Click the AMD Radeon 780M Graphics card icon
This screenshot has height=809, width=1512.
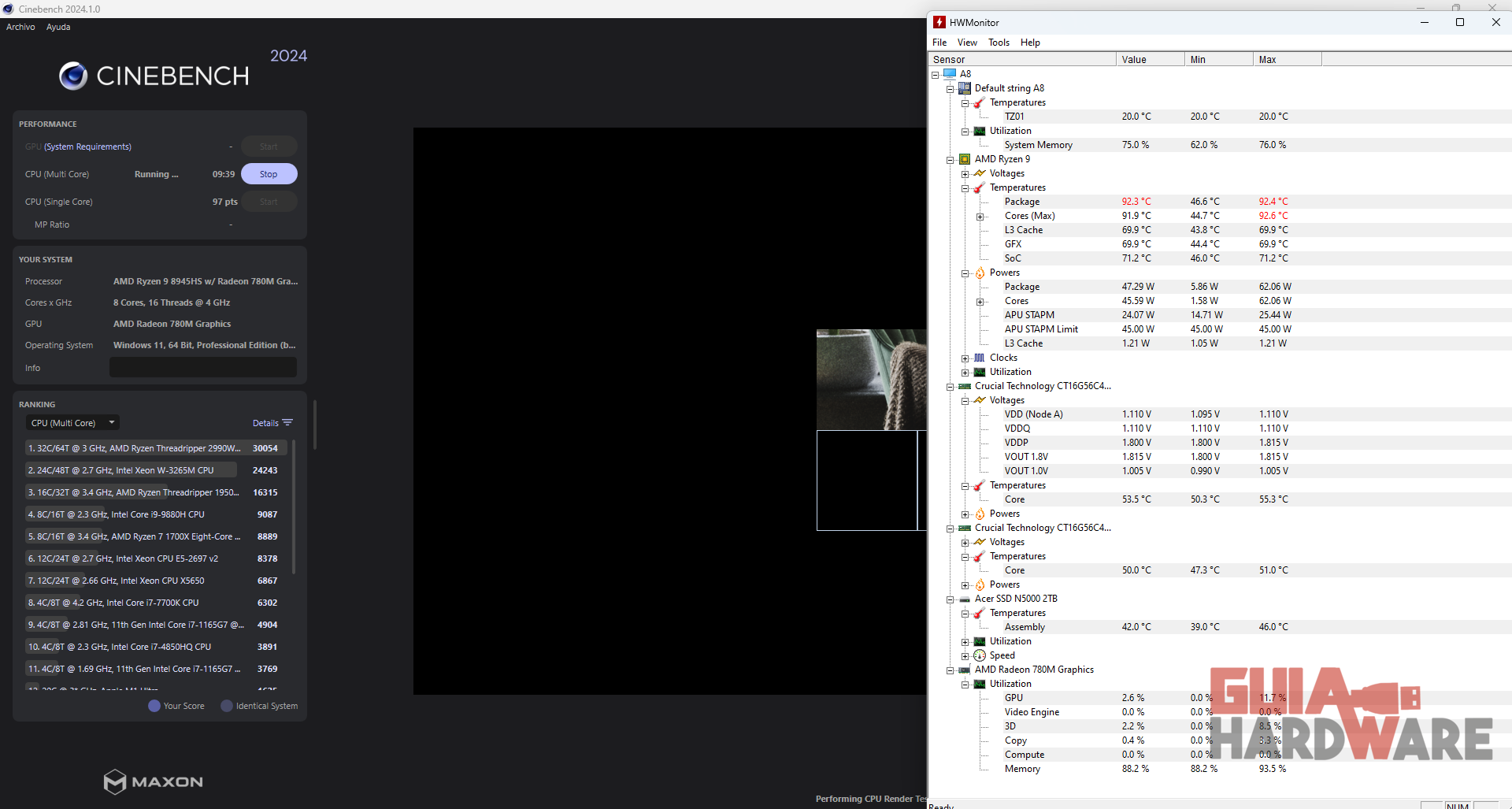pyautogui.click(x=965, y=670)
